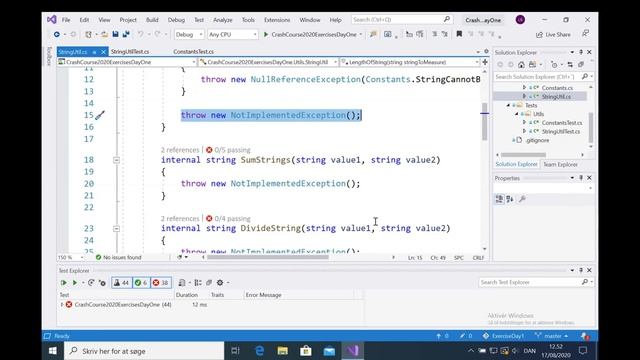Toggle the 44 total tests filter
Viewport: 640px width, 360px height.
click(121, 282)
